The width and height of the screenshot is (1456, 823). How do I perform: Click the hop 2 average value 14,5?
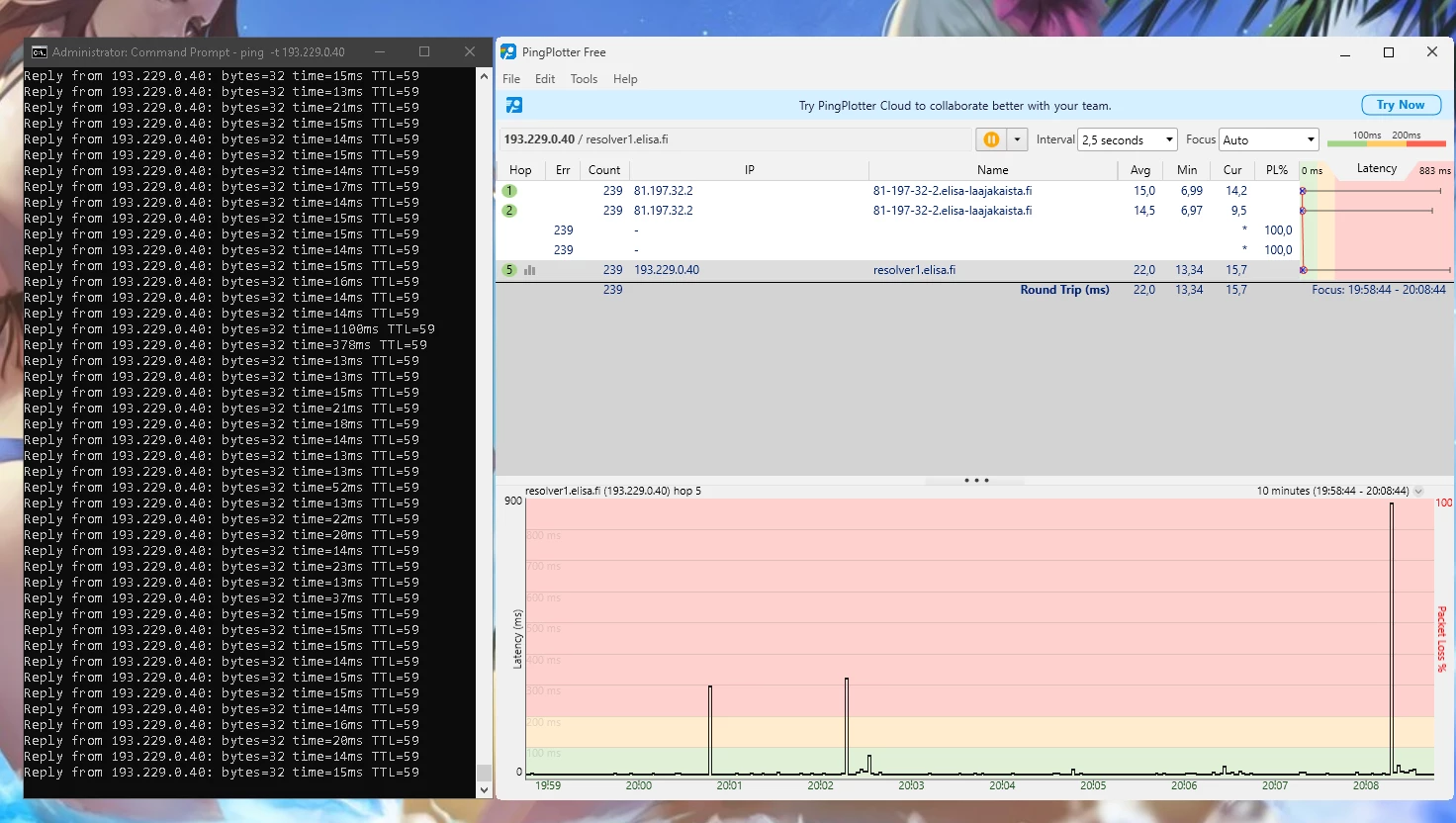coord(1144,211)
